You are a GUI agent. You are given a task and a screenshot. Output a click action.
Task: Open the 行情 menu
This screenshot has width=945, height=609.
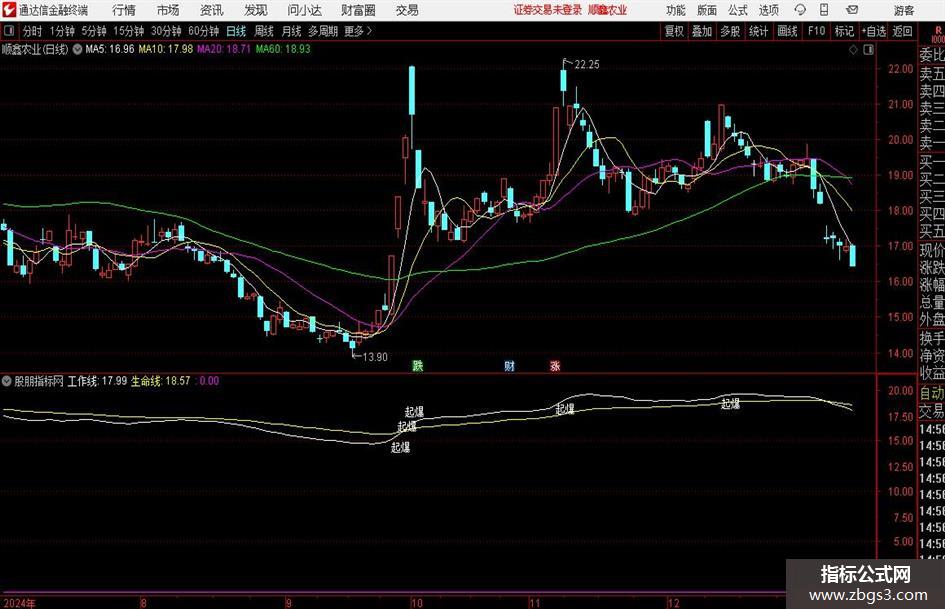pos(124,10)
